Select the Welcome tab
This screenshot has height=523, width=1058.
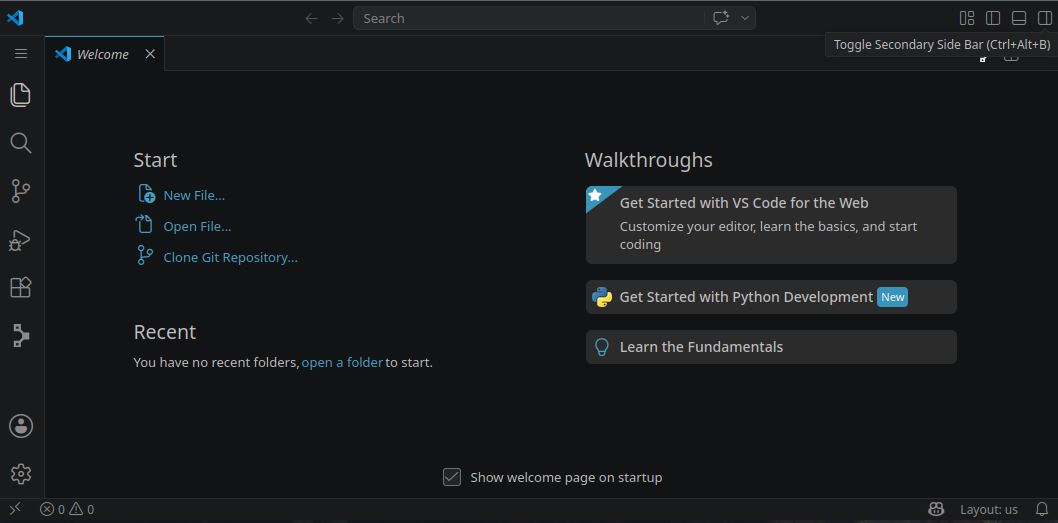pos(103,54)
